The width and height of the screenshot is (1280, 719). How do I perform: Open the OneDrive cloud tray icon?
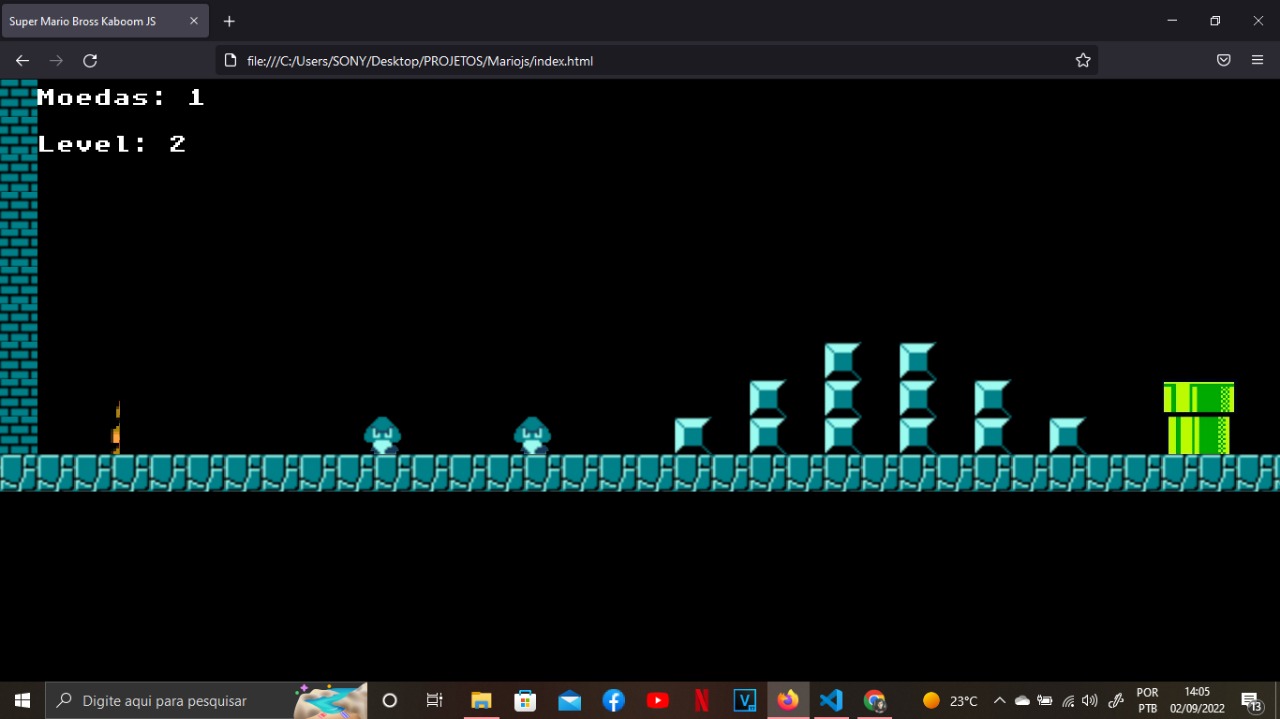(x=1022, y=701)
